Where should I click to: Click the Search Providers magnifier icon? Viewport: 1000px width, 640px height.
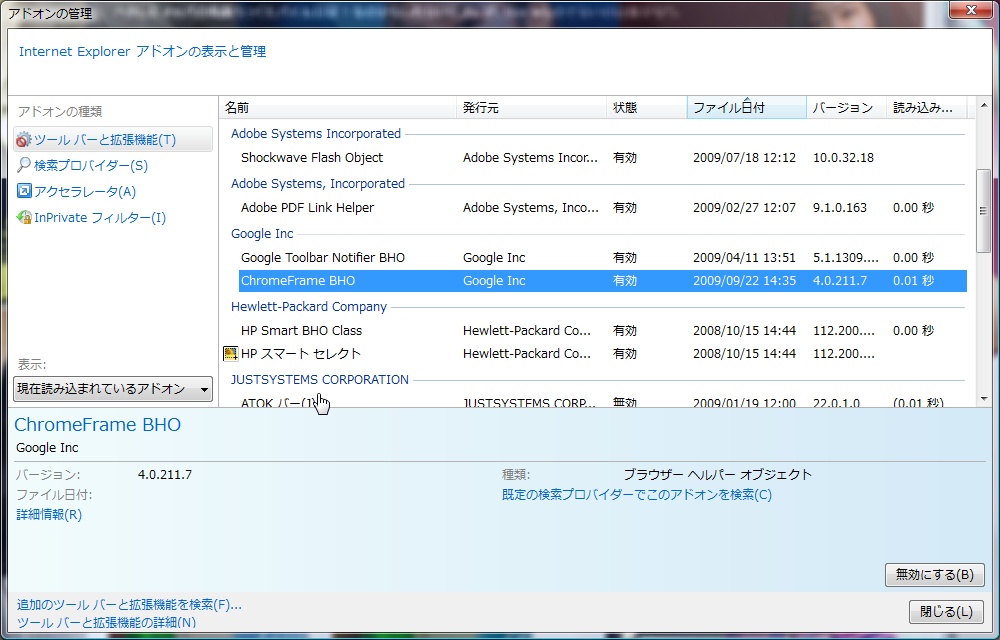pos(24,165)
